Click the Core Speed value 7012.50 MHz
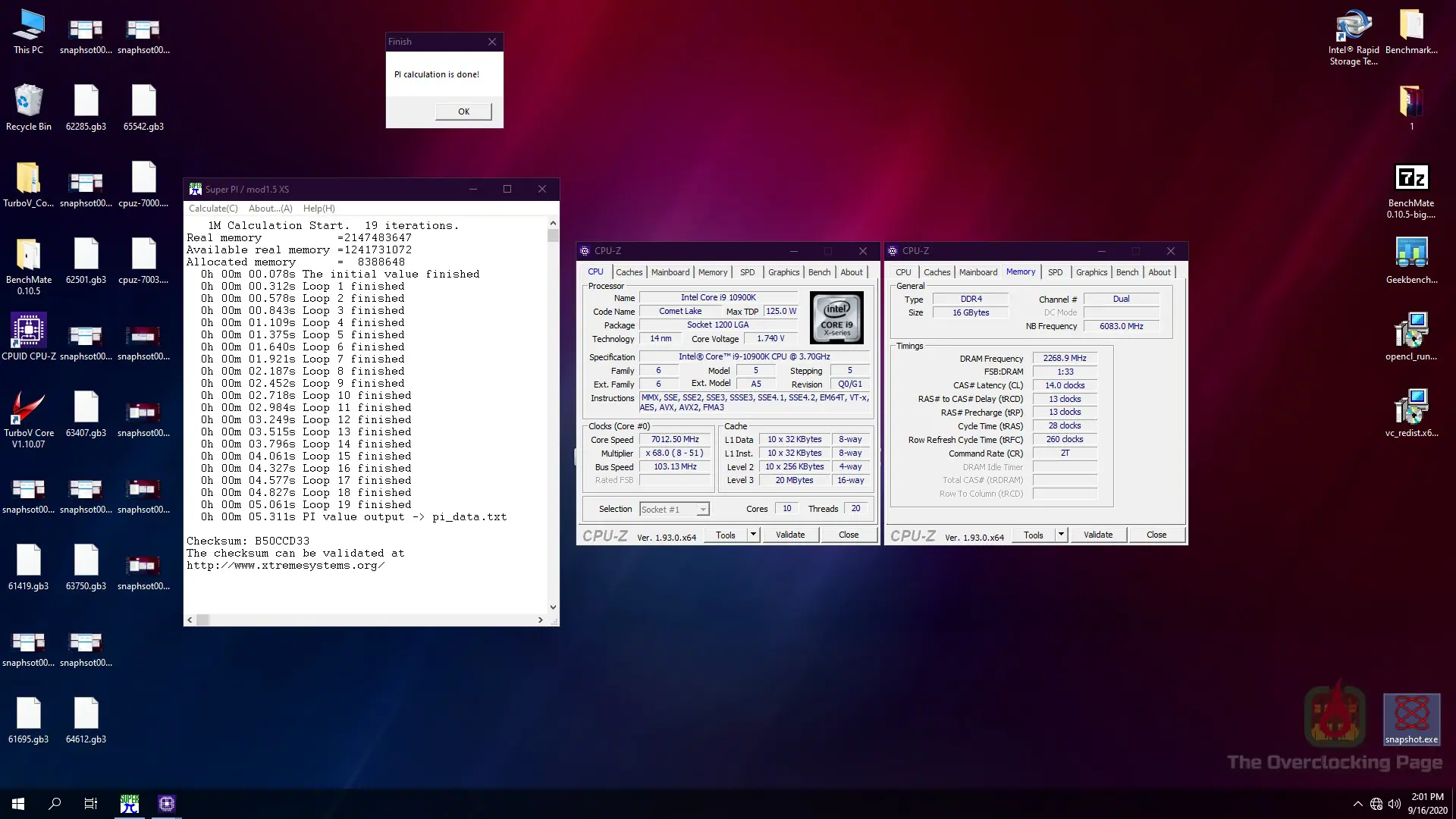The height and width of the screenshot is (819, 1456). (675, 440)
